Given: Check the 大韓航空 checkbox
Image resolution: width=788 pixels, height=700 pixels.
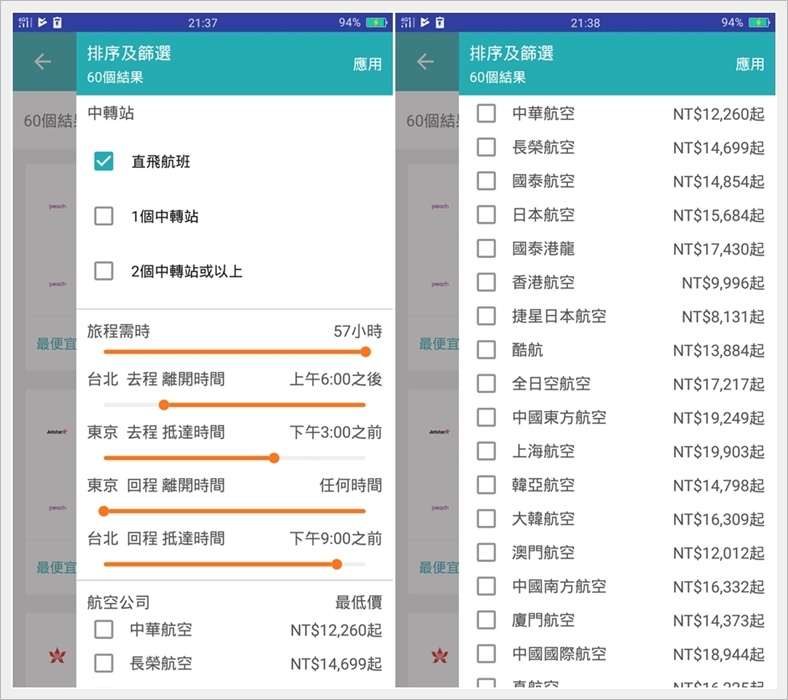Looking at the screenshot, I should pos(486,519).
